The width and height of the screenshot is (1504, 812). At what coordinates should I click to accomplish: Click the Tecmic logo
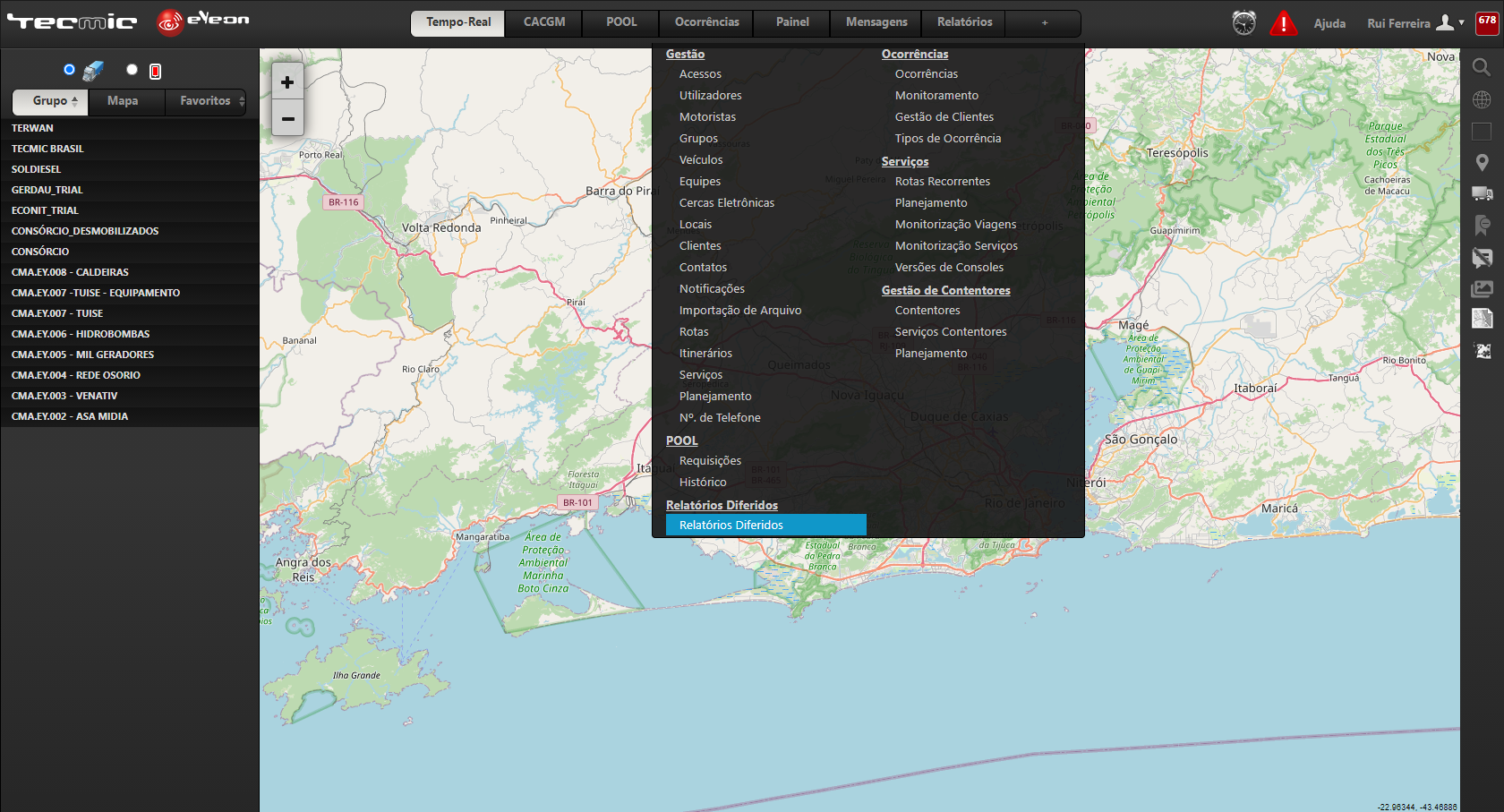coord(73,22)
